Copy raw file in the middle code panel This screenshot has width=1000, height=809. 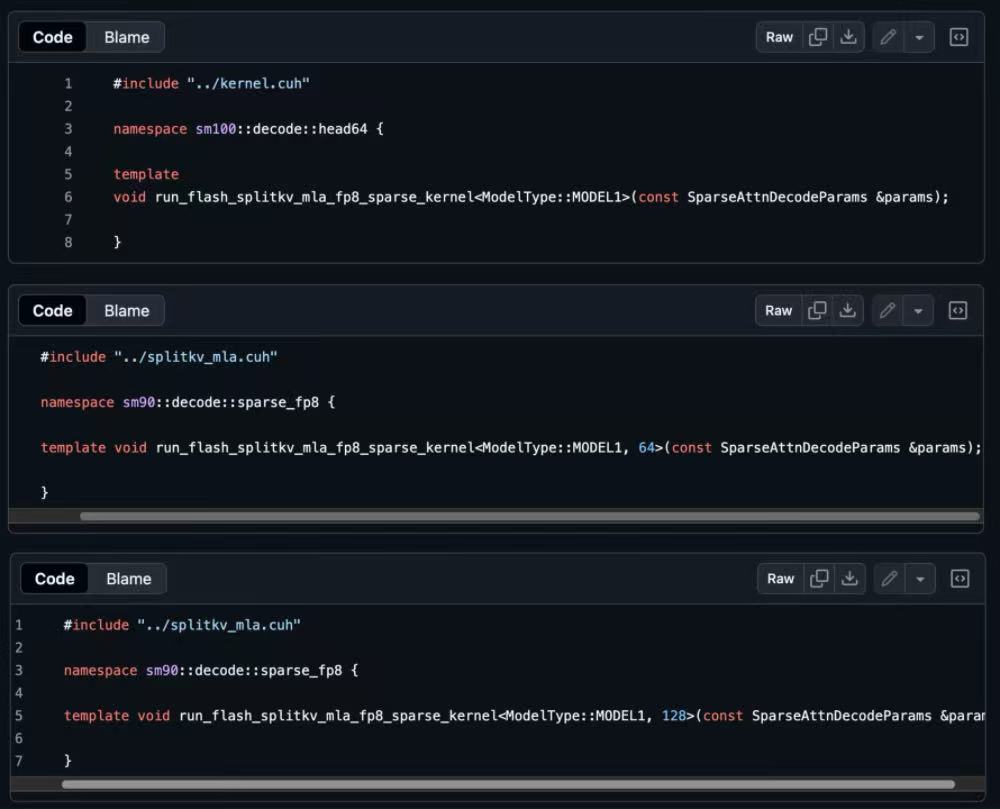click(817, 310)
